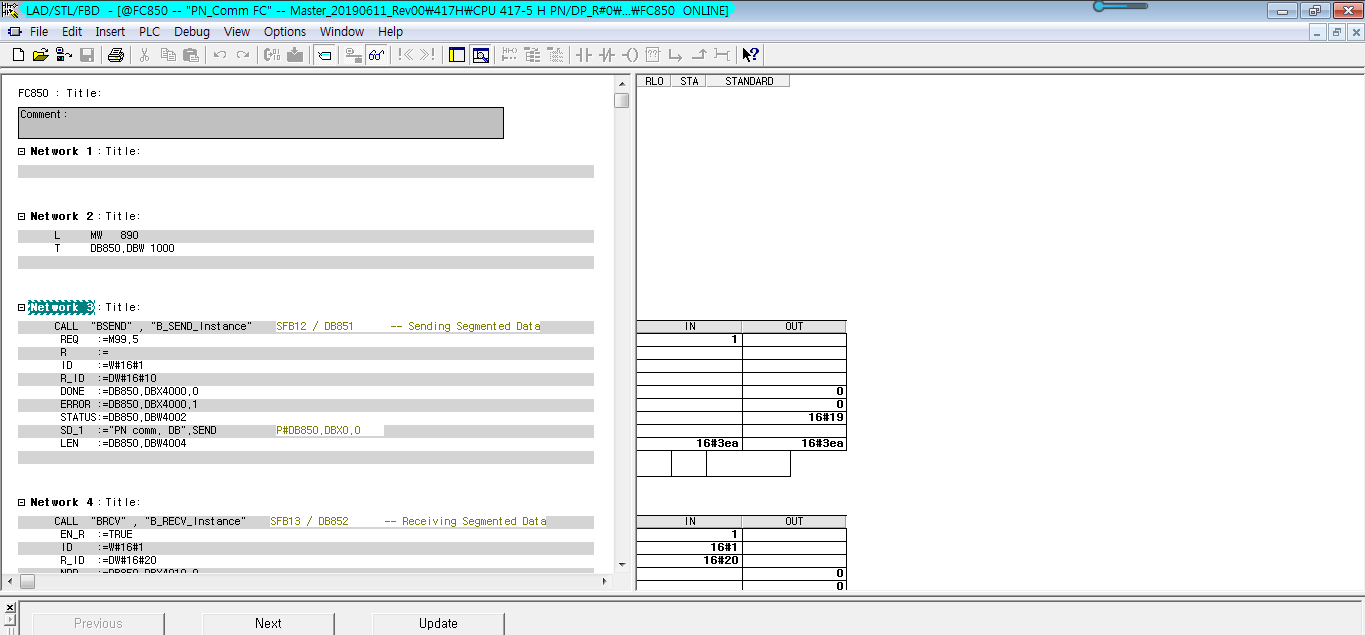Screen dimensions: 1365x635
Task: Close the bottom pane with its X
Action: (x=9, y=607)
